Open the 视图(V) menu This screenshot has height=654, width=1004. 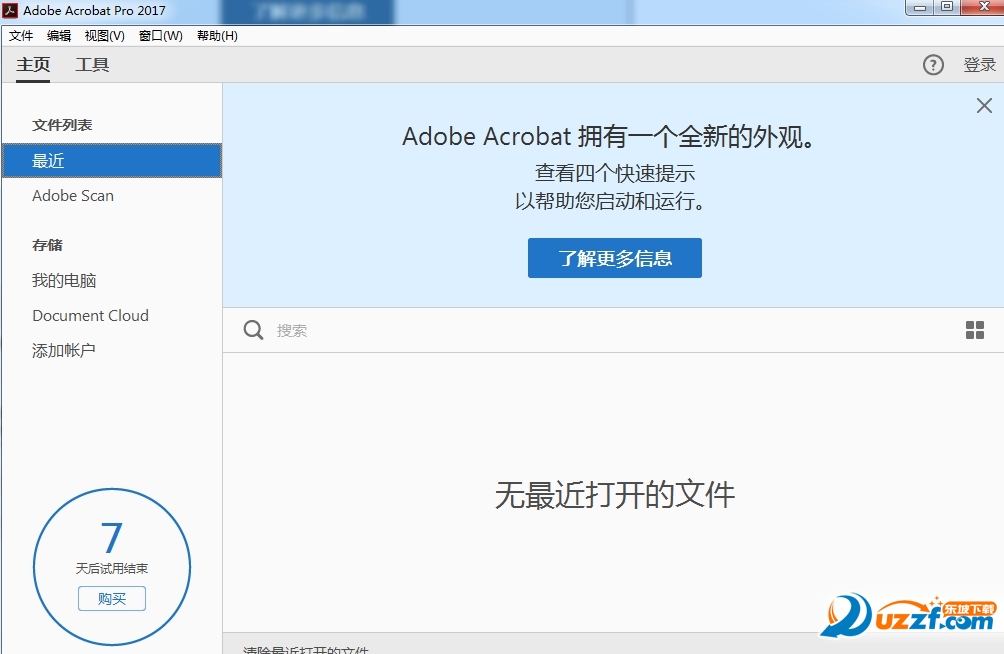[x=104, y=36]
